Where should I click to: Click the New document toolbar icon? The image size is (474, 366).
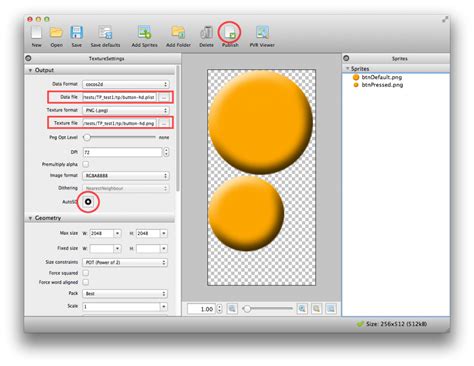coord(36,32)
